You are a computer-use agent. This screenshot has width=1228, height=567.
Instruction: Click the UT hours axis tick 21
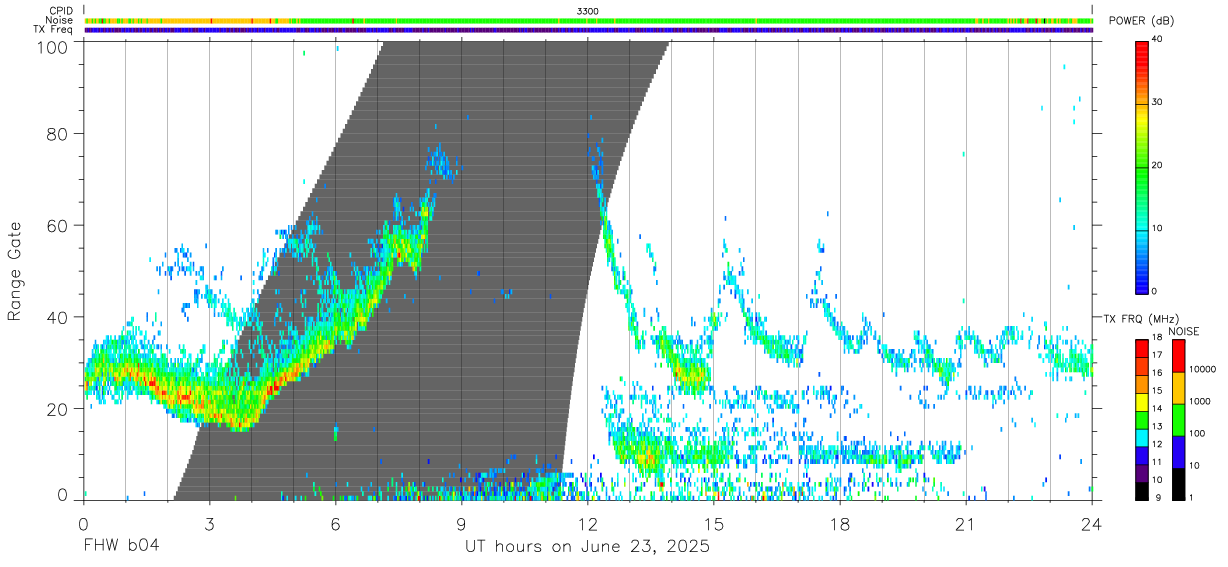click(x=966, y=524)
